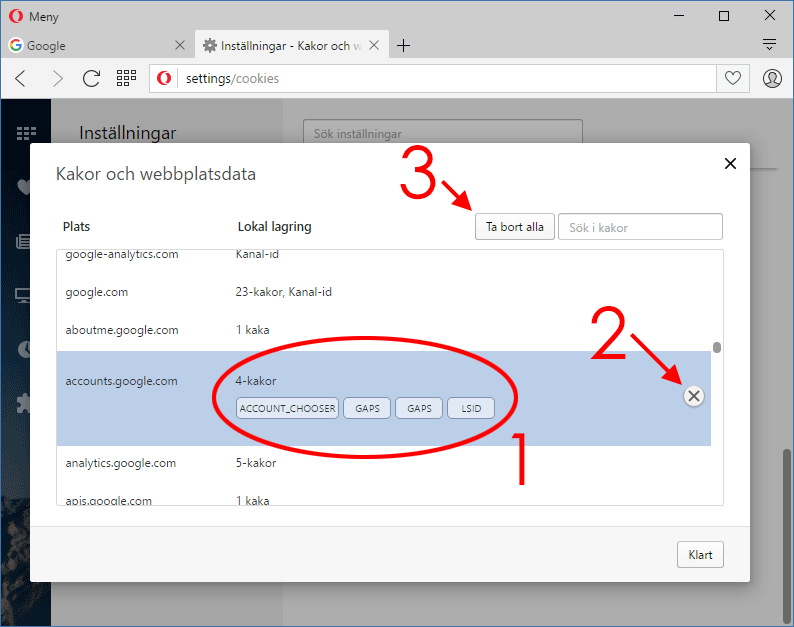
Task: Open the user account profile icon
Action: point(772,78)
